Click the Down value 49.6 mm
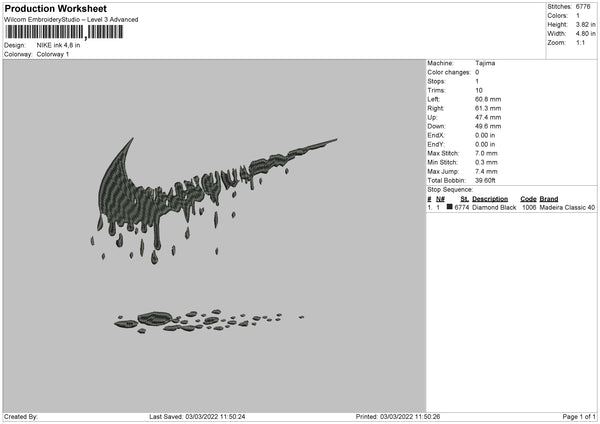Screen dimensions: 600x424 click(x=488, y=126)
